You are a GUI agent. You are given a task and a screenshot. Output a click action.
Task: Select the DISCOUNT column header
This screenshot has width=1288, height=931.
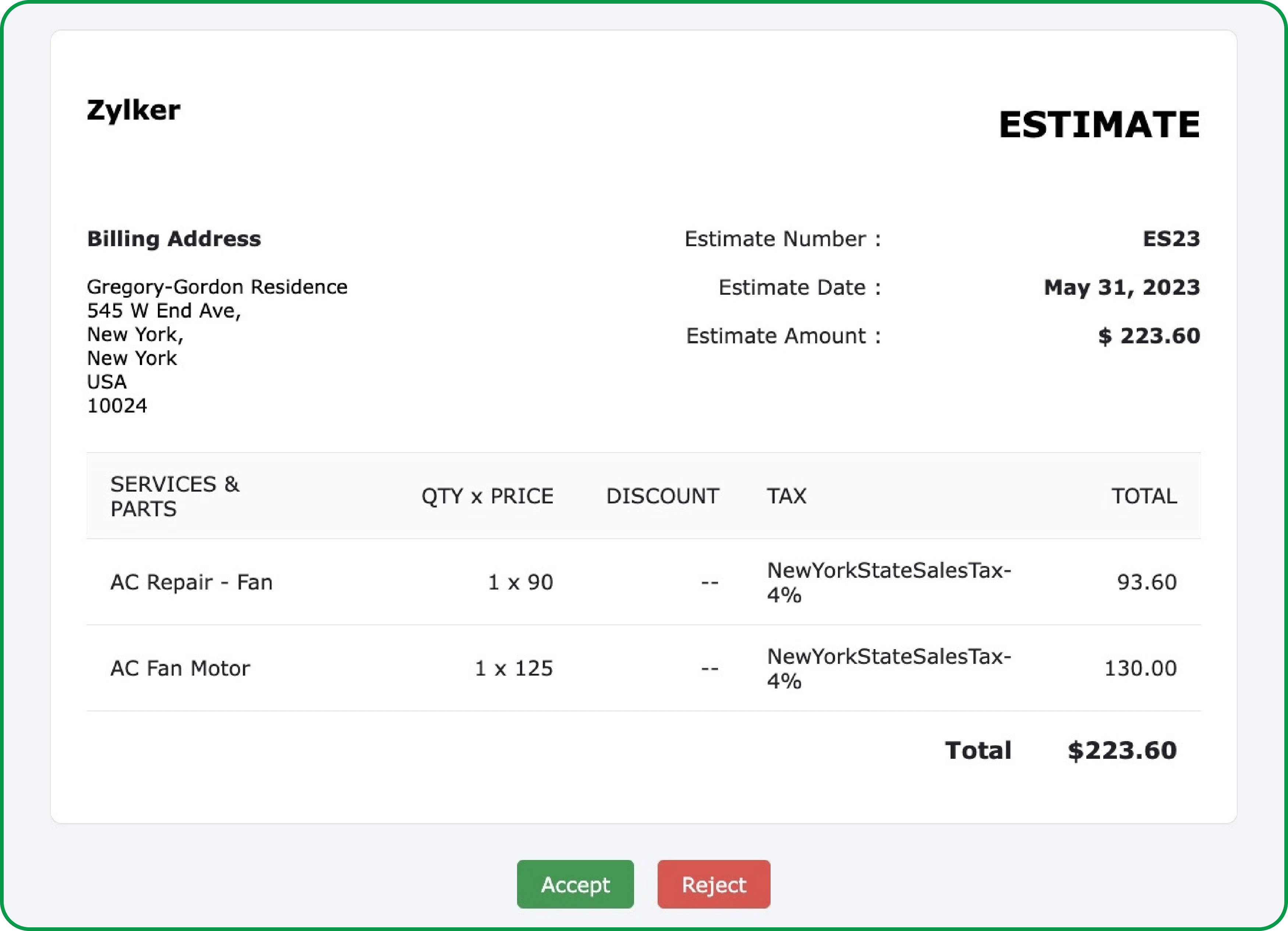(x=662, y=496)
